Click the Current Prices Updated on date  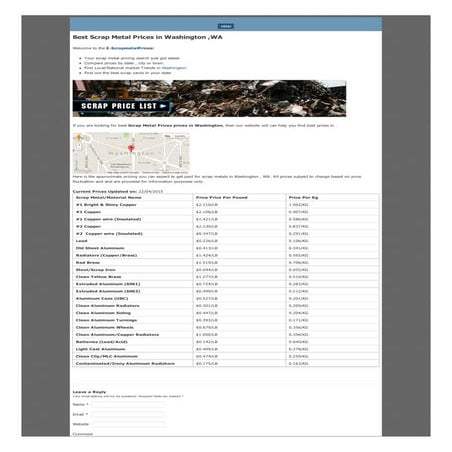(151, 192)
